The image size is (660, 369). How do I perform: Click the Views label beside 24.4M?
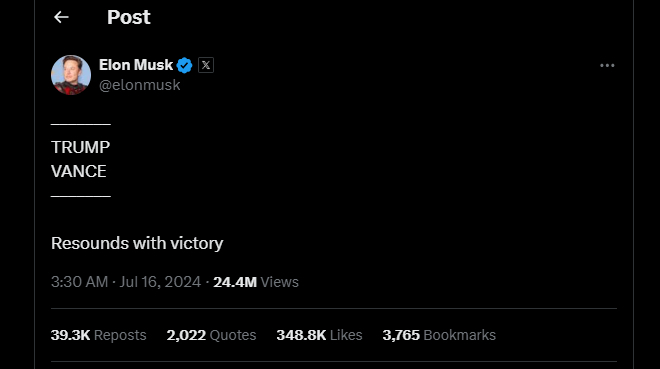[x=279, y=282]
